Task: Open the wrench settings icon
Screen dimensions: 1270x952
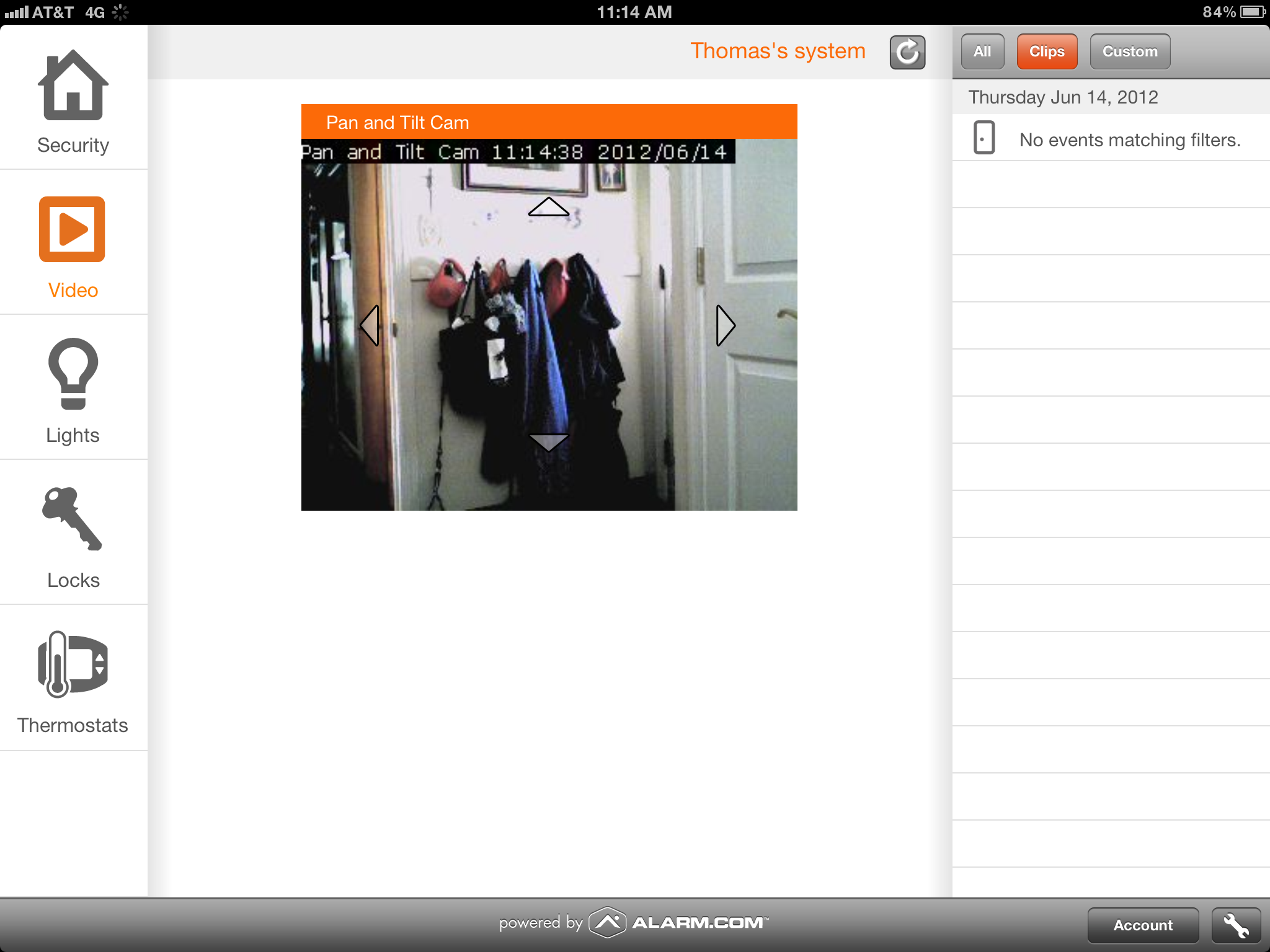Action: [1236, 925]
